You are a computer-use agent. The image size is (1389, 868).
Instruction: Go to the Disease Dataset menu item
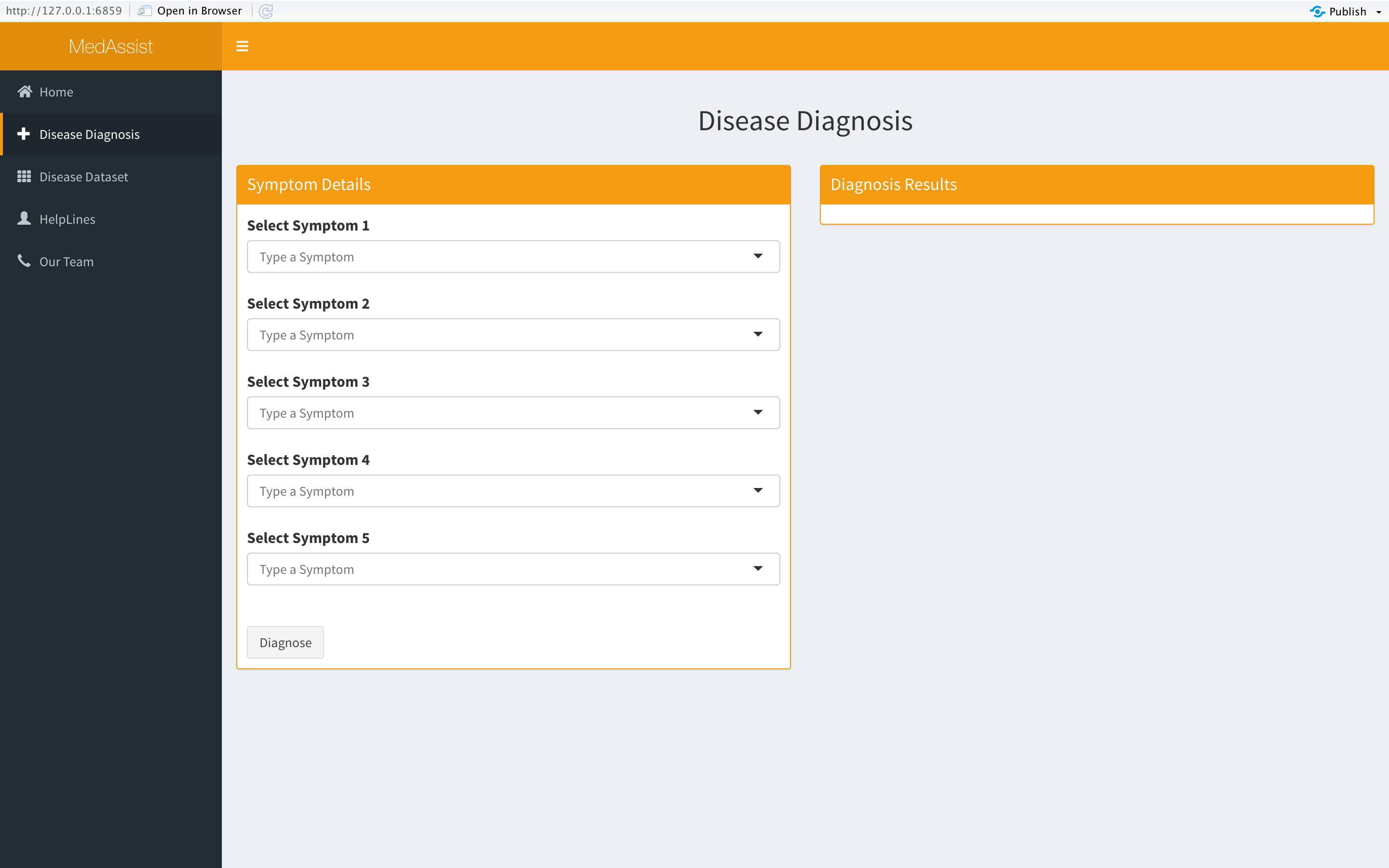[84, 177]
